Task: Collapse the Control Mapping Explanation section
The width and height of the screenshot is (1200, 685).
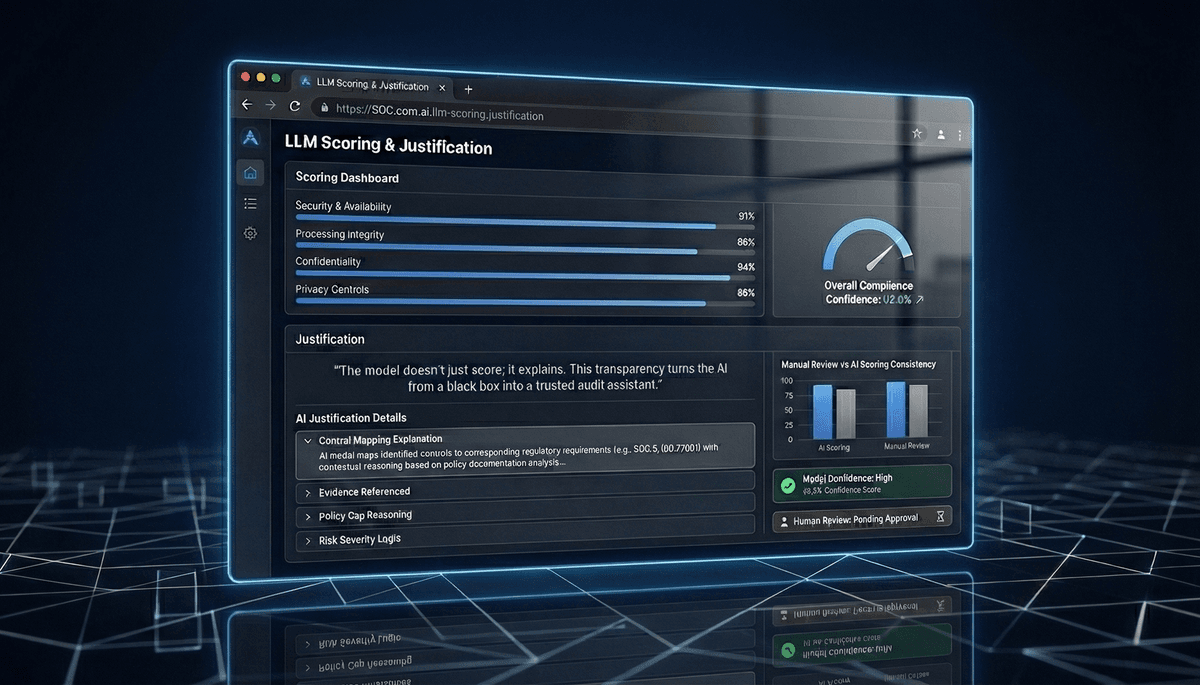Action: pos(307,440)
